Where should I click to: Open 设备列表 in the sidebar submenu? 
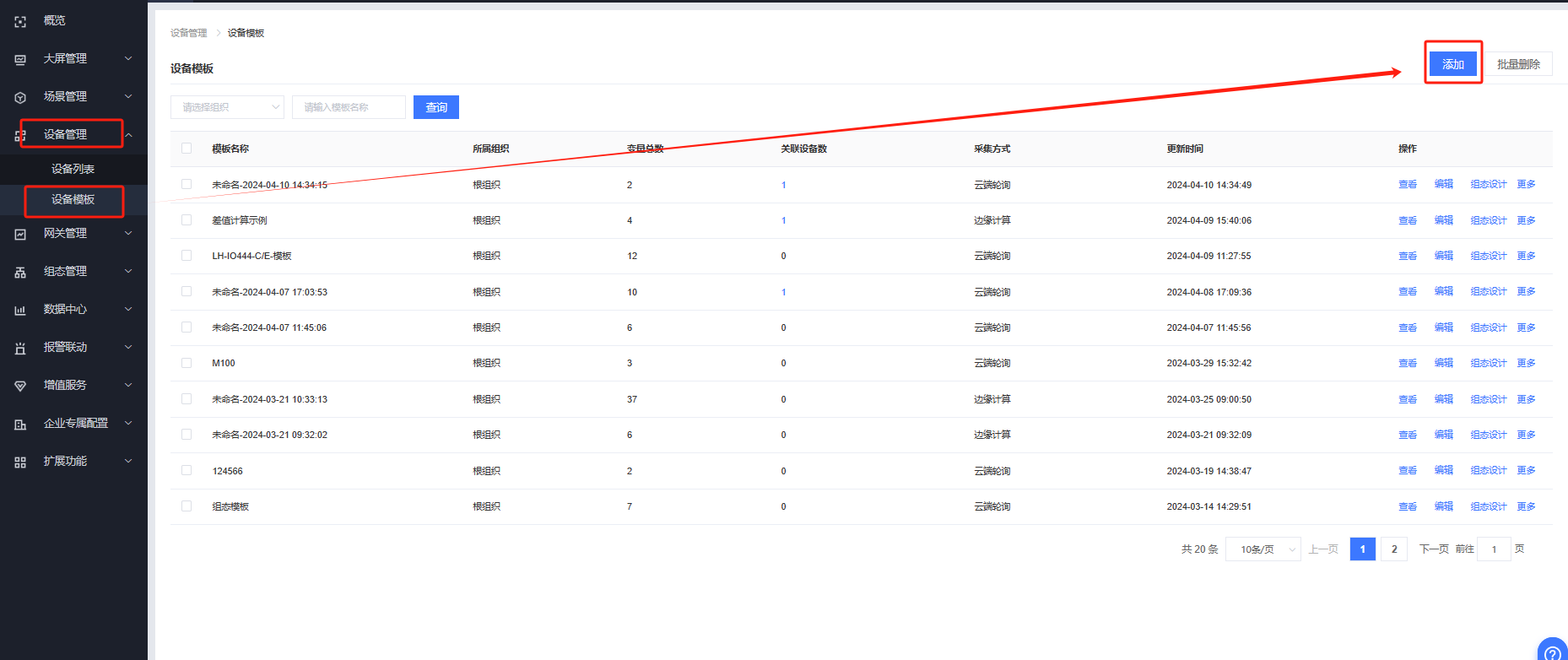click(x=73, y=169)
